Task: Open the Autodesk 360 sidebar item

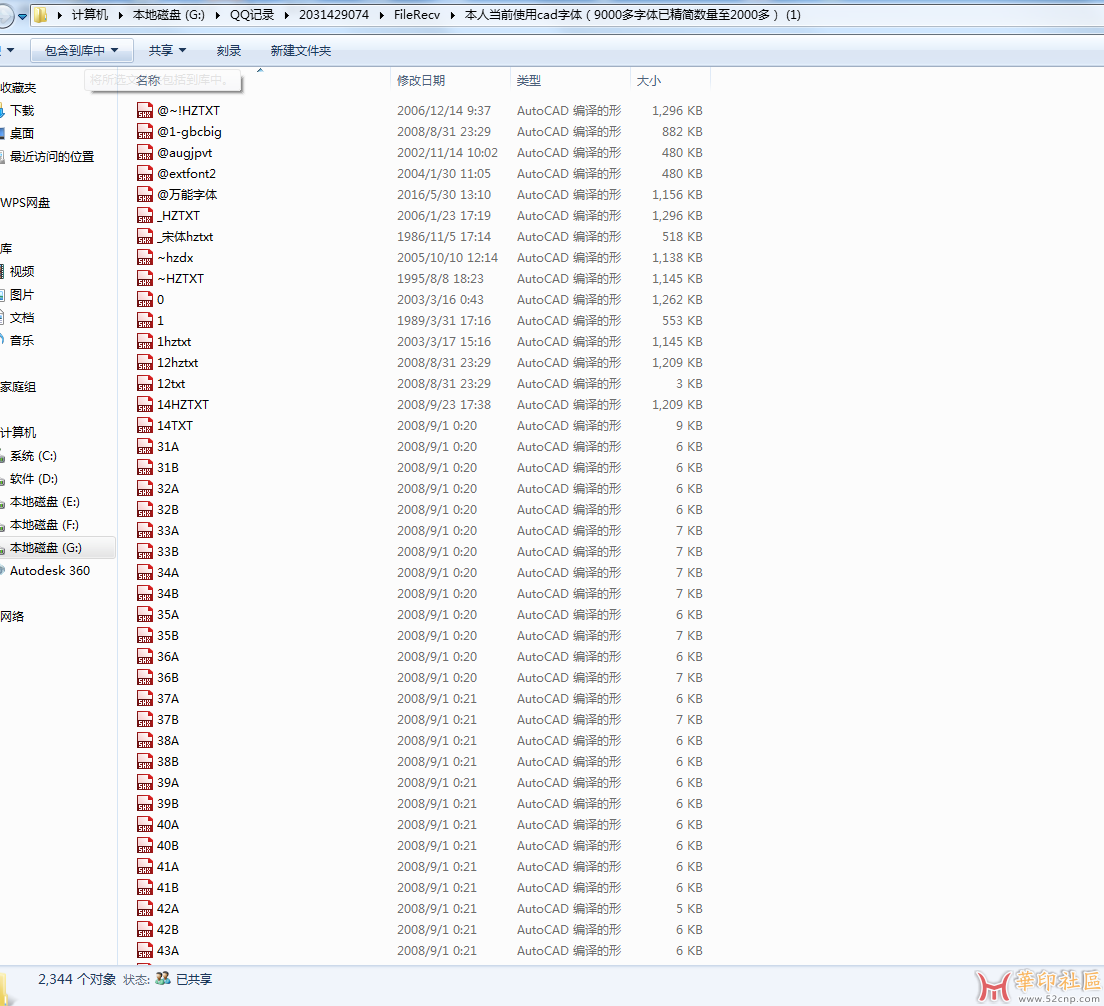Action: click(x=49, y=571)
